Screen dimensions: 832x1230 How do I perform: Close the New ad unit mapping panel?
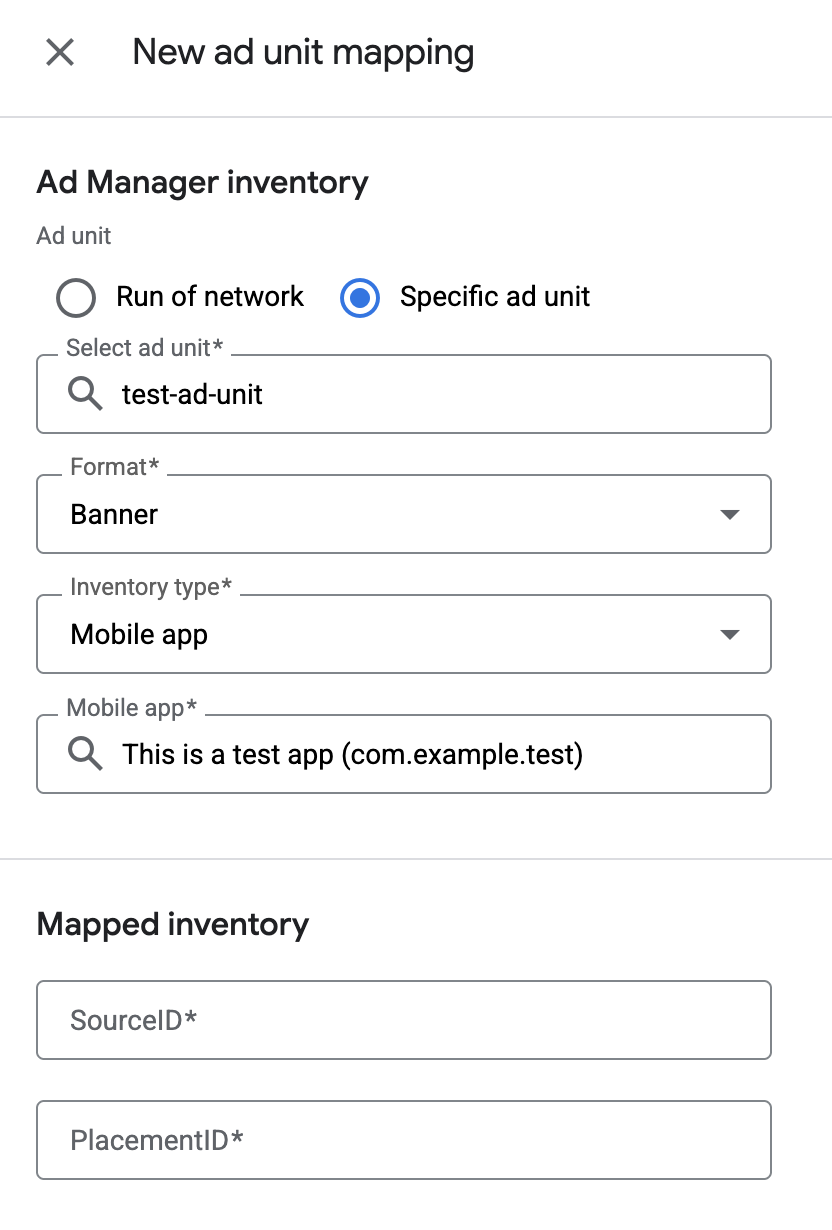tap(60, 52)
